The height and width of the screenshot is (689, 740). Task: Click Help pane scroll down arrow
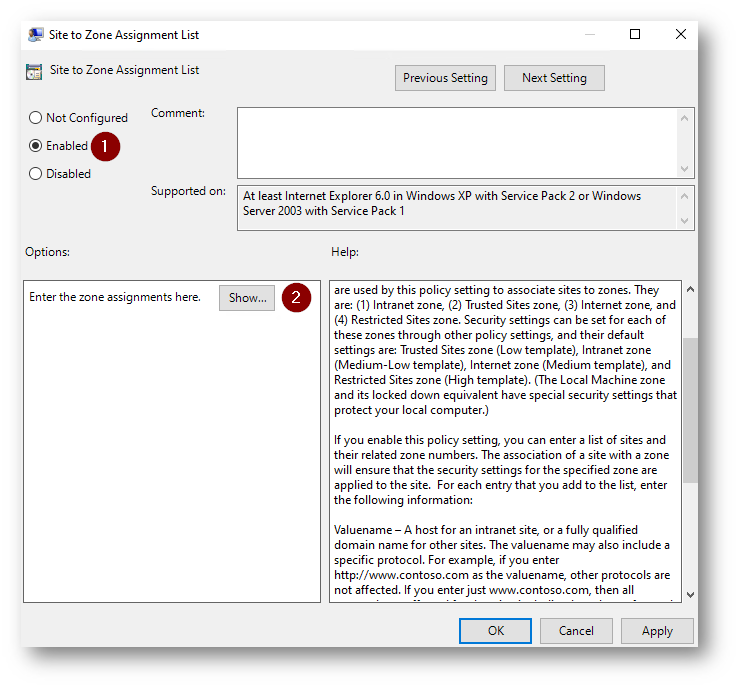(x=690, y=595)
